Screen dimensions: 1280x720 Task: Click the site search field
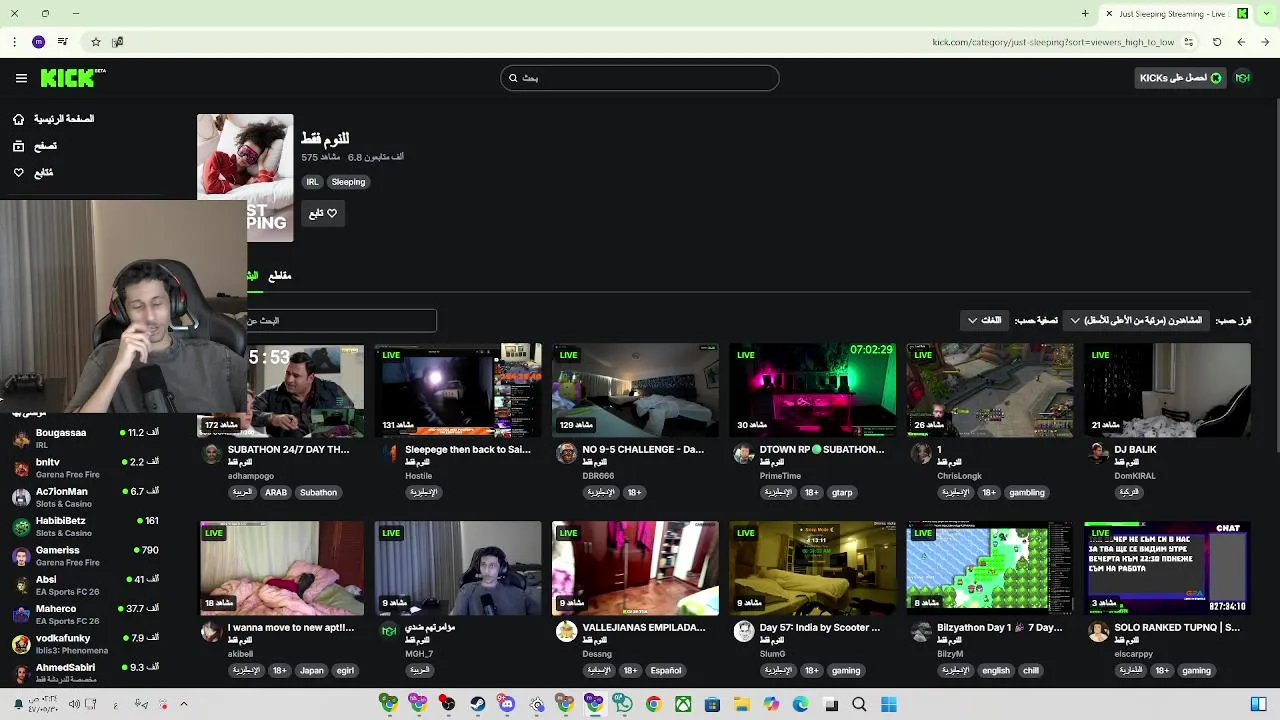640,78
